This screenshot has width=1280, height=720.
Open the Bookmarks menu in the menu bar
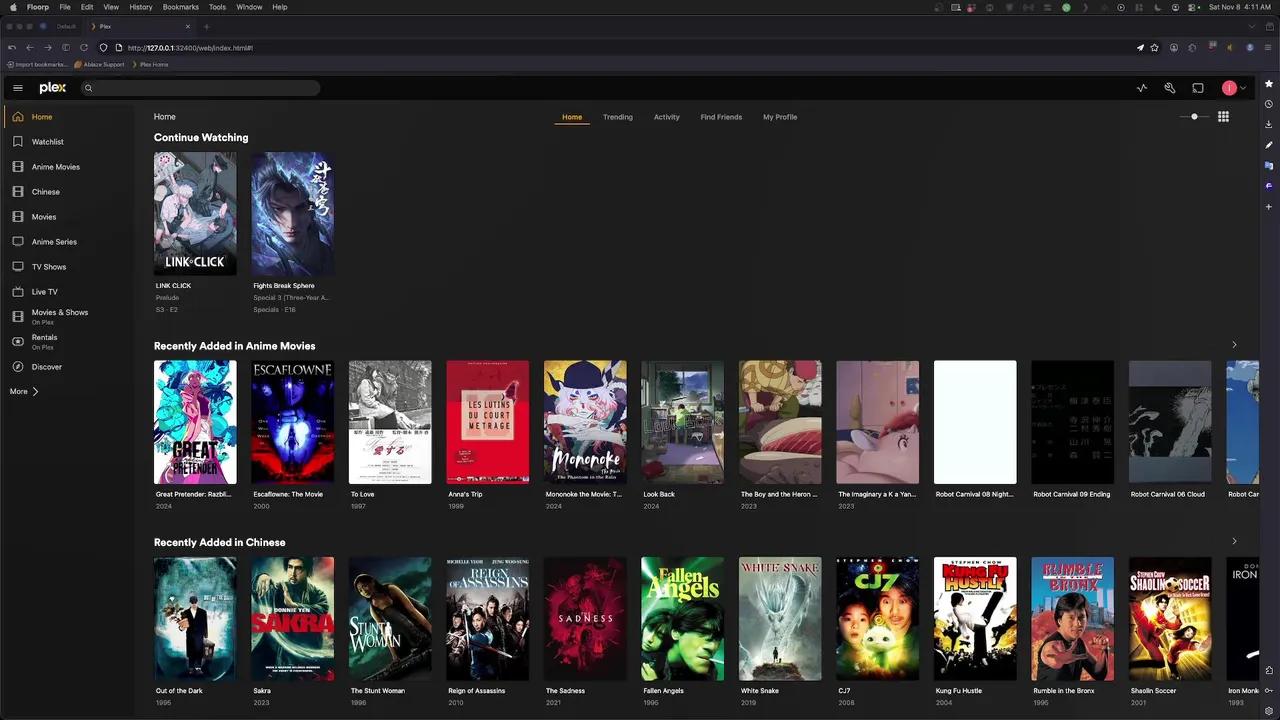[x=181, y=7]
